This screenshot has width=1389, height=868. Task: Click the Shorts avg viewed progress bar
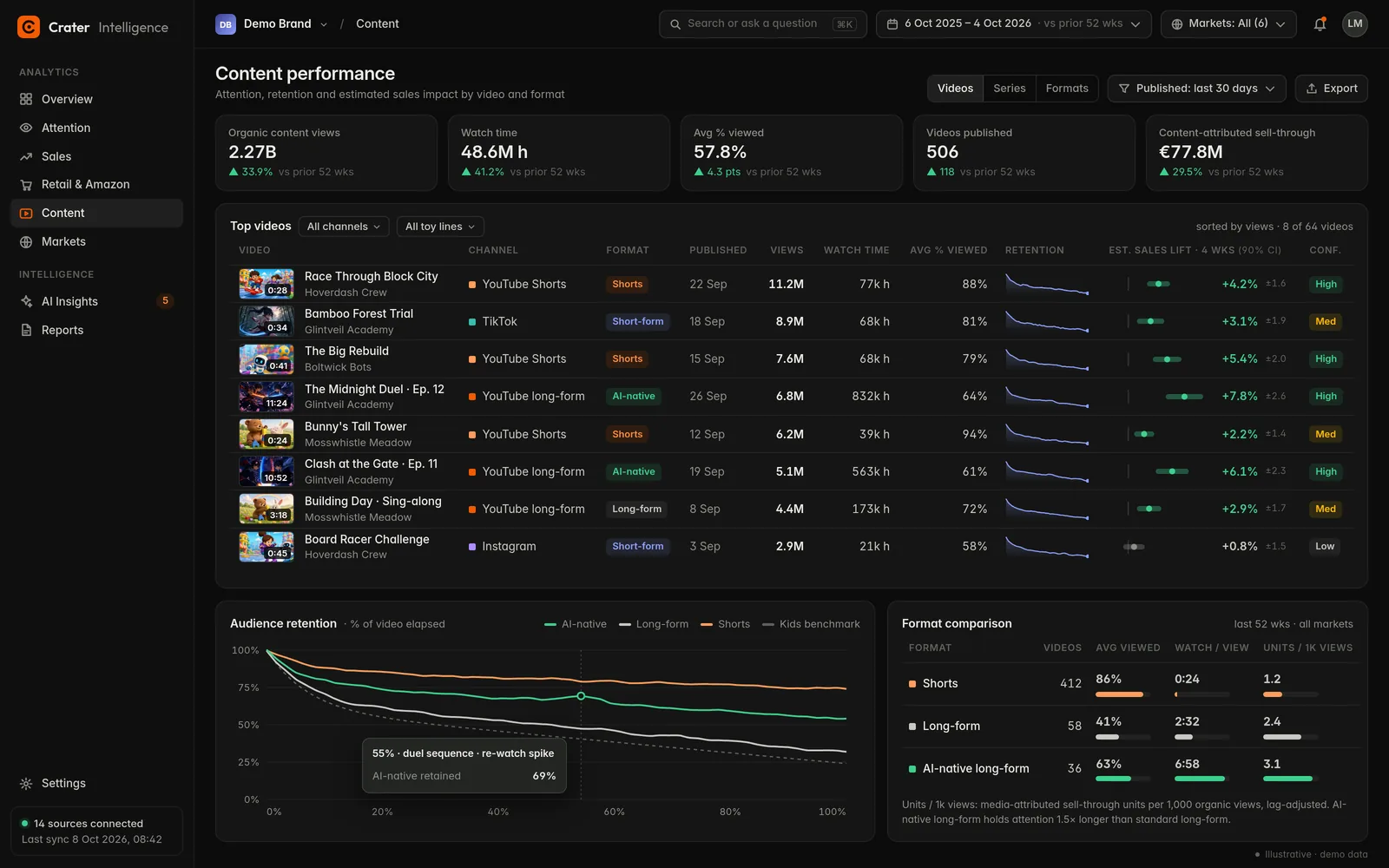point(1123,694)
